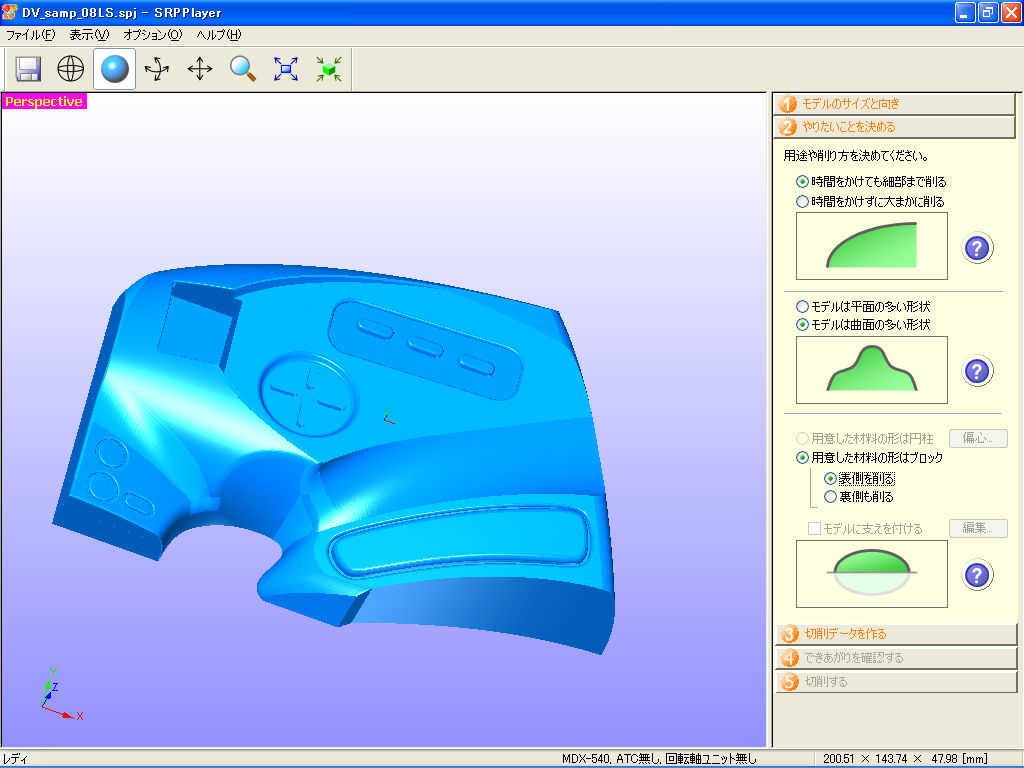Click the fit-to-window icon
The width and height of the screenshot is (1024, 768).
tap(286, 68)
